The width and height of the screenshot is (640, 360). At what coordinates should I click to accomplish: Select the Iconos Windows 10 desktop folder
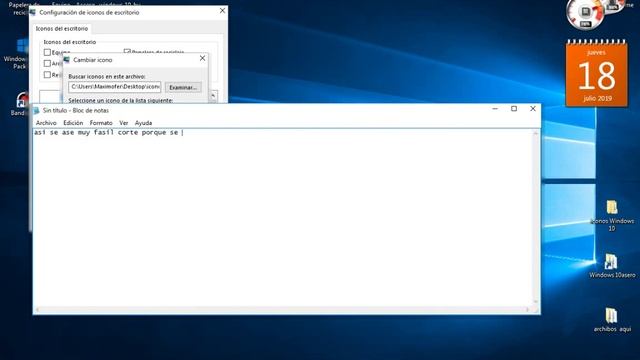point(612,216)
